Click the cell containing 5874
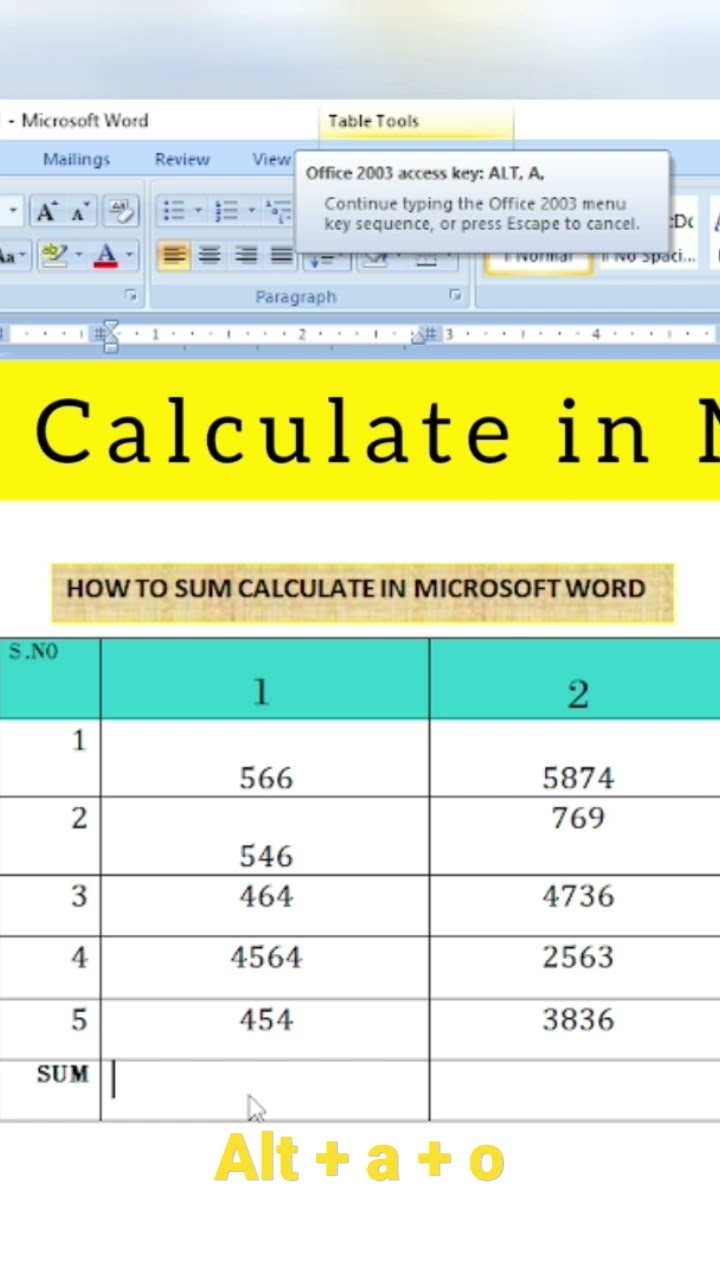This screenshot has height=1280, width=720. 575,758
